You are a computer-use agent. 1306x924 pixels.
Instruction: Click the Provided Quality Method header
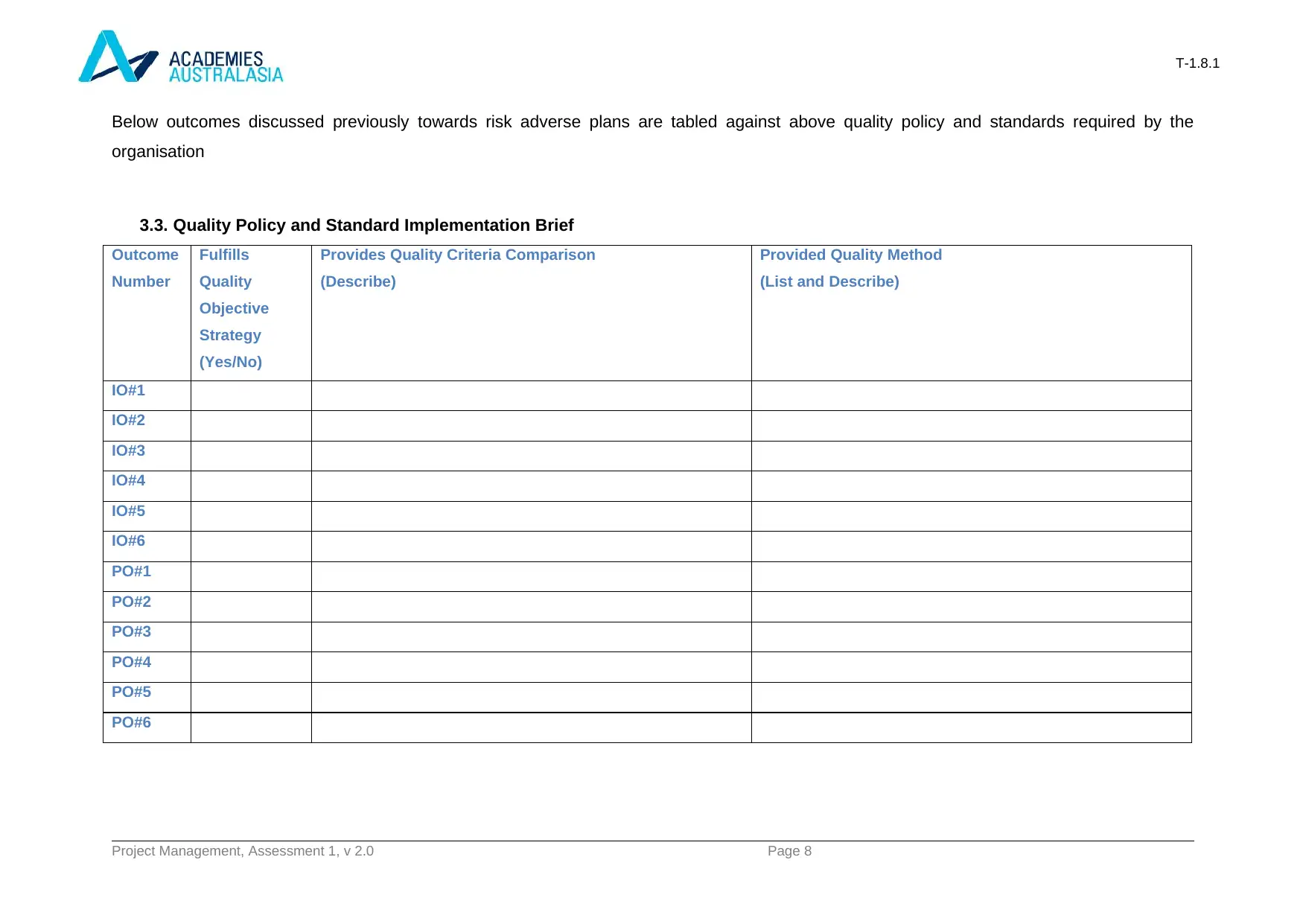851,268
